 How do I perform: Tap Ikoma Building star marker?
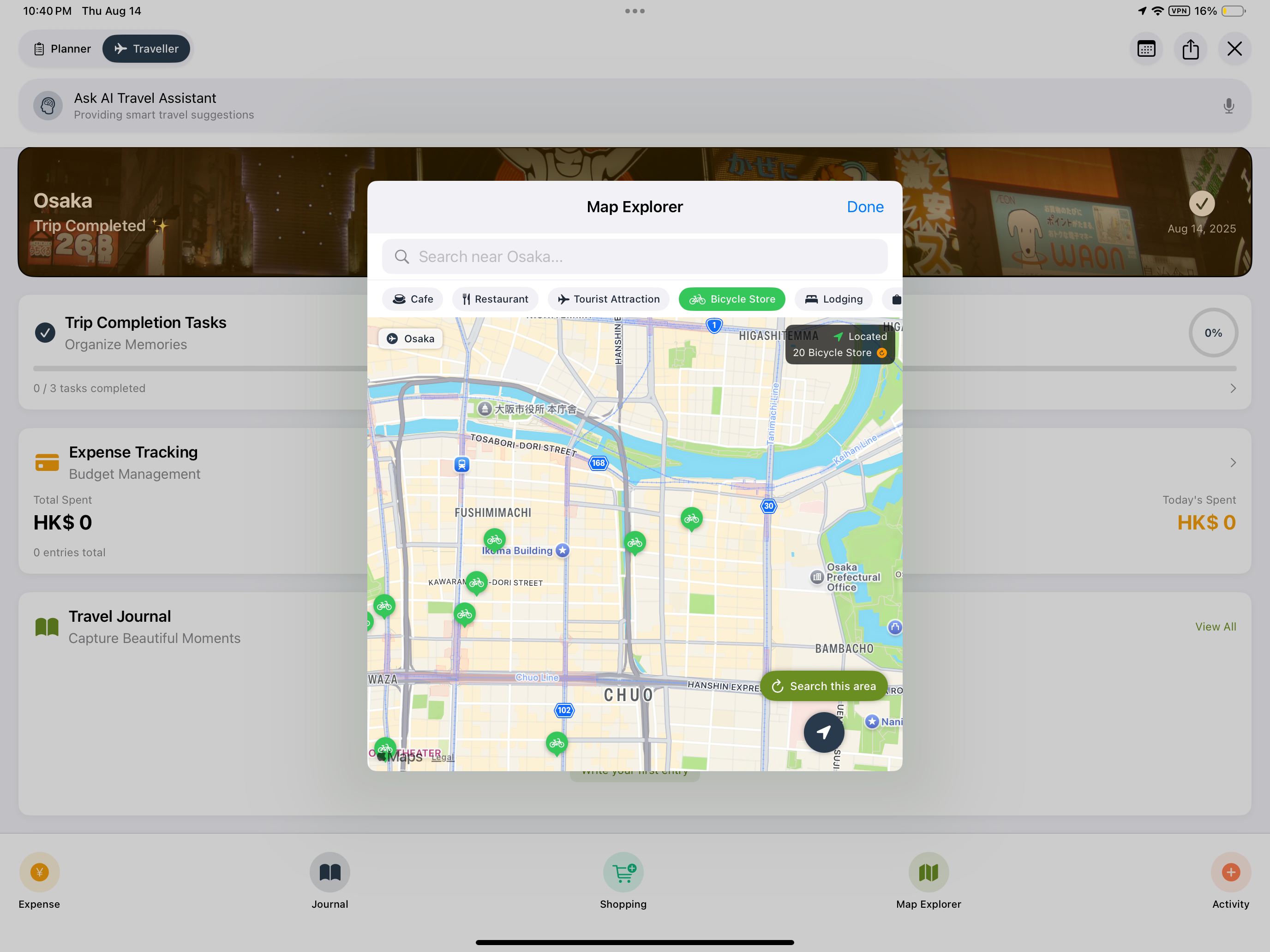(563, 550)
